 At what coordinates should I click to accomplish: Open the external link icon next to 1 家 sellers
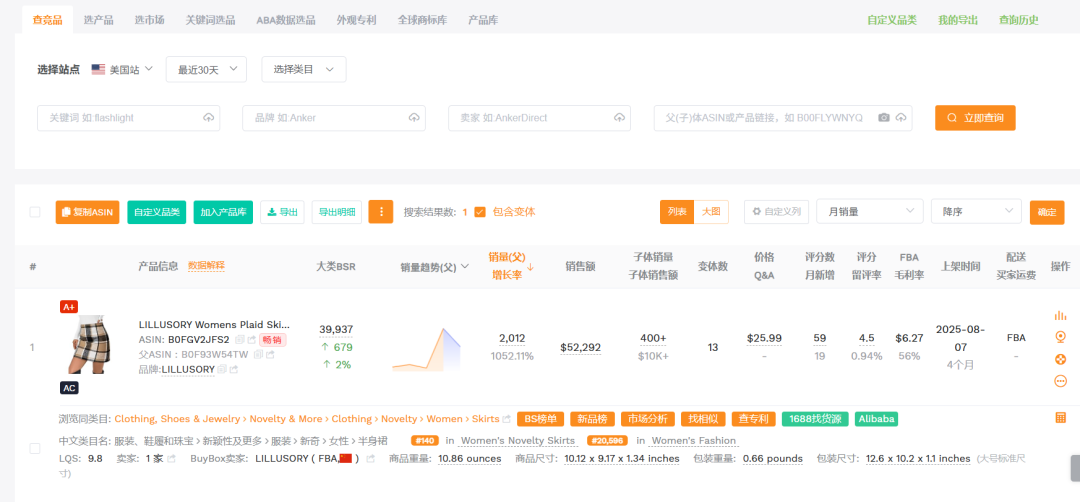(x=172, y=459)
